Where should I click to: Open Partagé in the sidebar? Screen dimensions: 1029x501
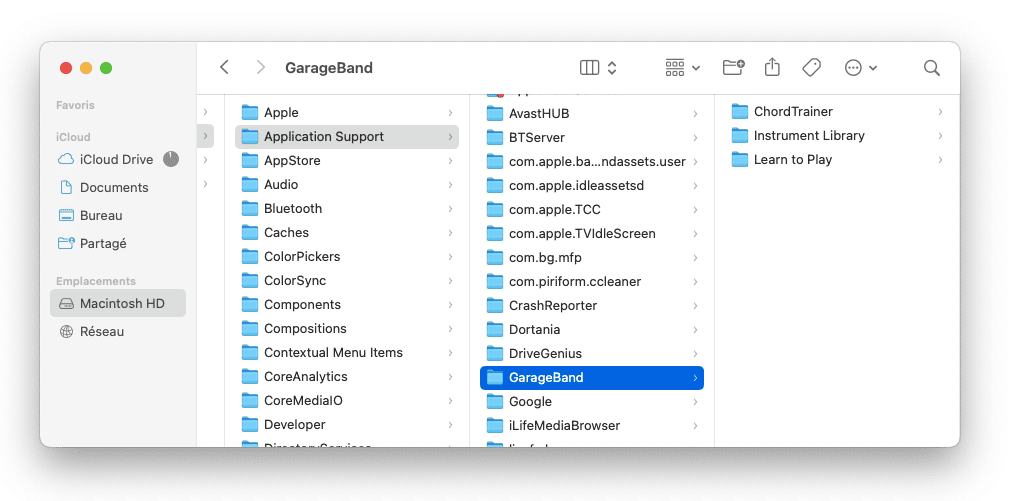pos(118,244)
